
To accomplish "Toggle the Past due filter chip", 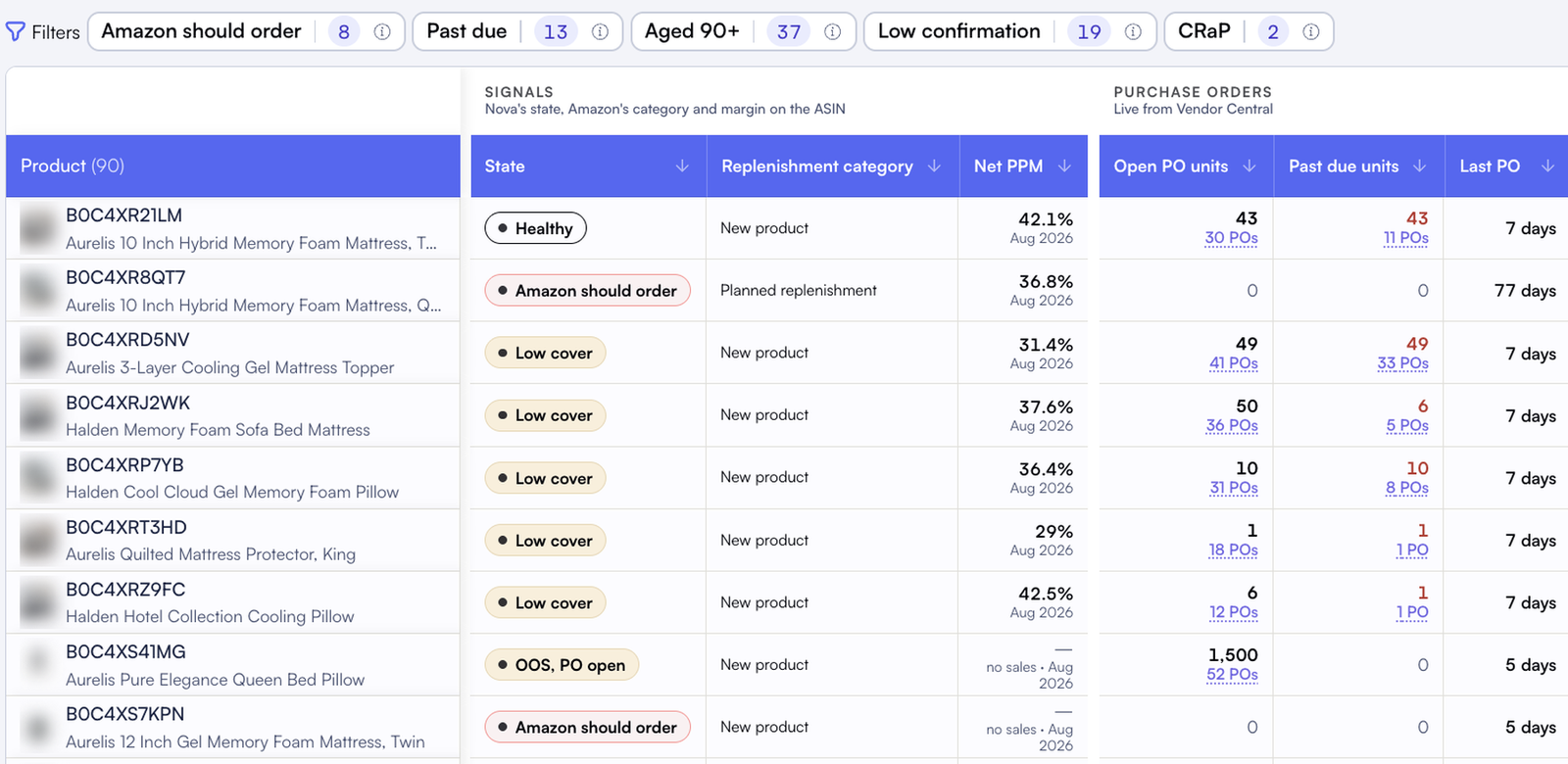I will [517, 31].
